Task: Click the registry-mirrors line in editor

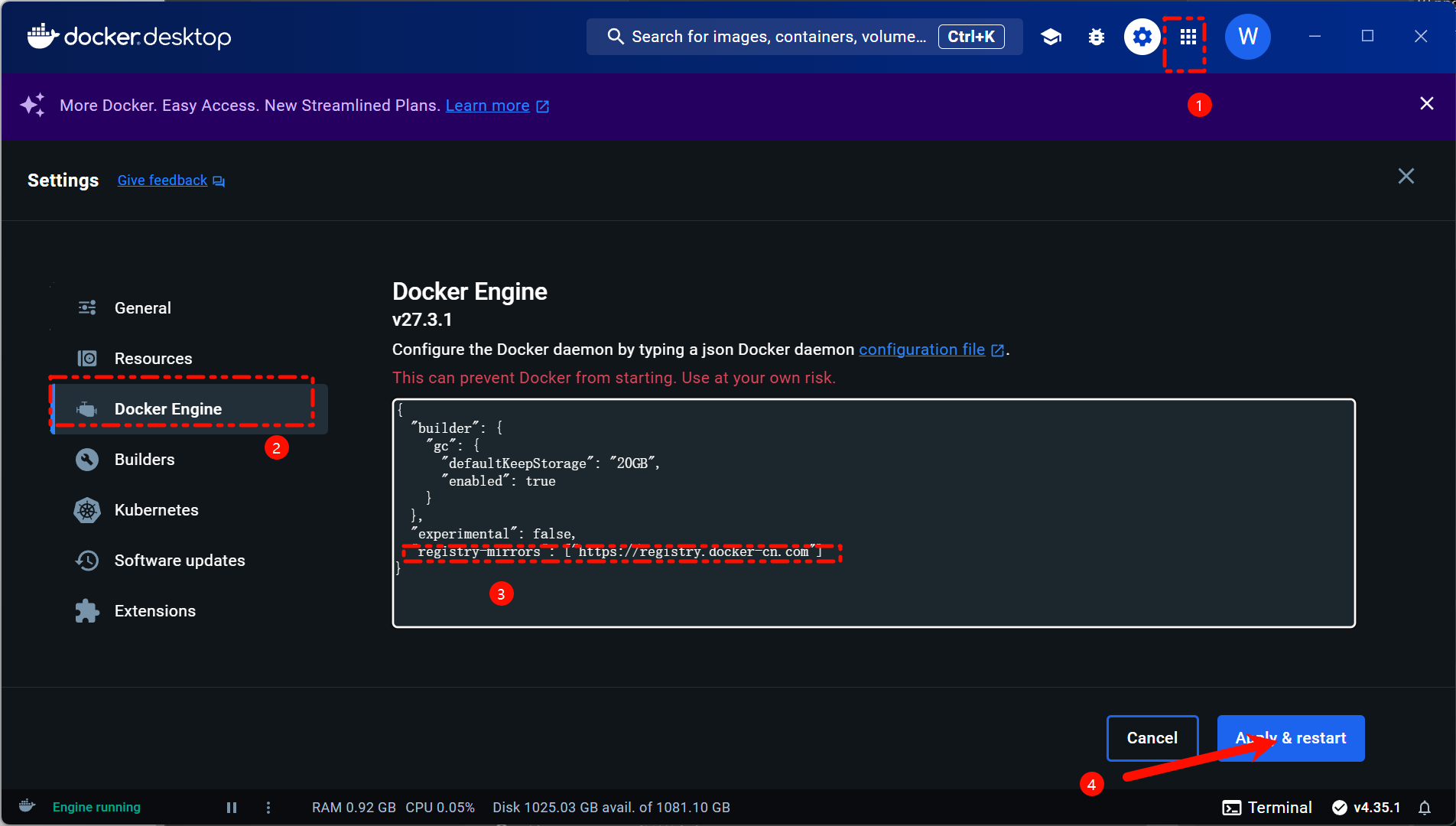Action: pos(617,552)
